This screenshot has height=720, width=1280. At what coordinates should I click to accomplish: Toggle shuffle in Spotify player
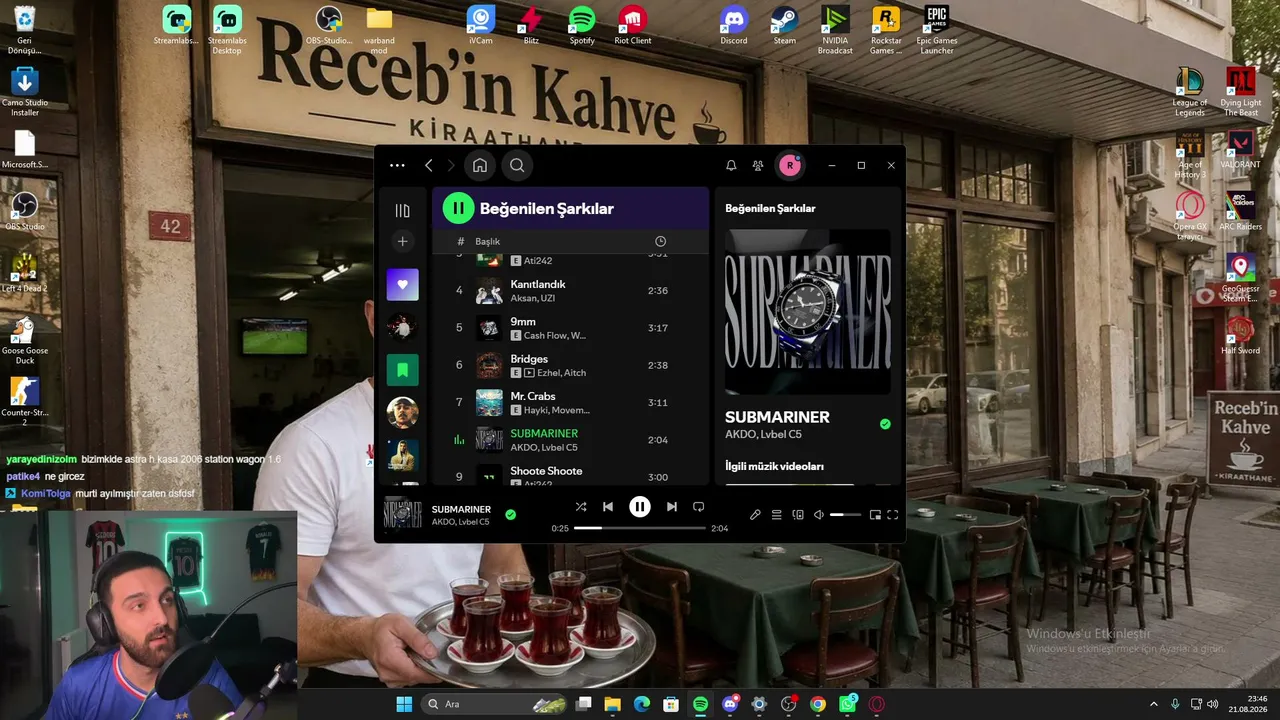point(581,507)
